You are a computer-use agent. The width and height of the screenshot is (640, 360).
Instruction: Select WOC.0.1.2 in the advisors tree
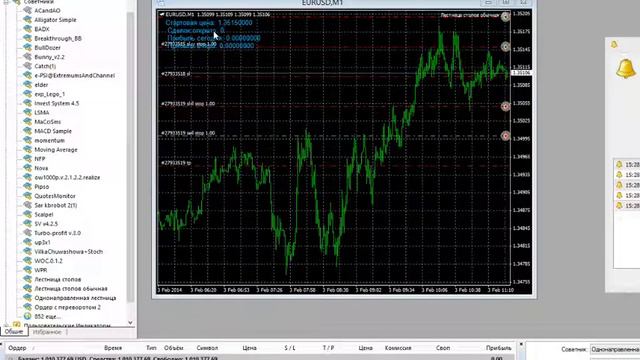(48, 261)
